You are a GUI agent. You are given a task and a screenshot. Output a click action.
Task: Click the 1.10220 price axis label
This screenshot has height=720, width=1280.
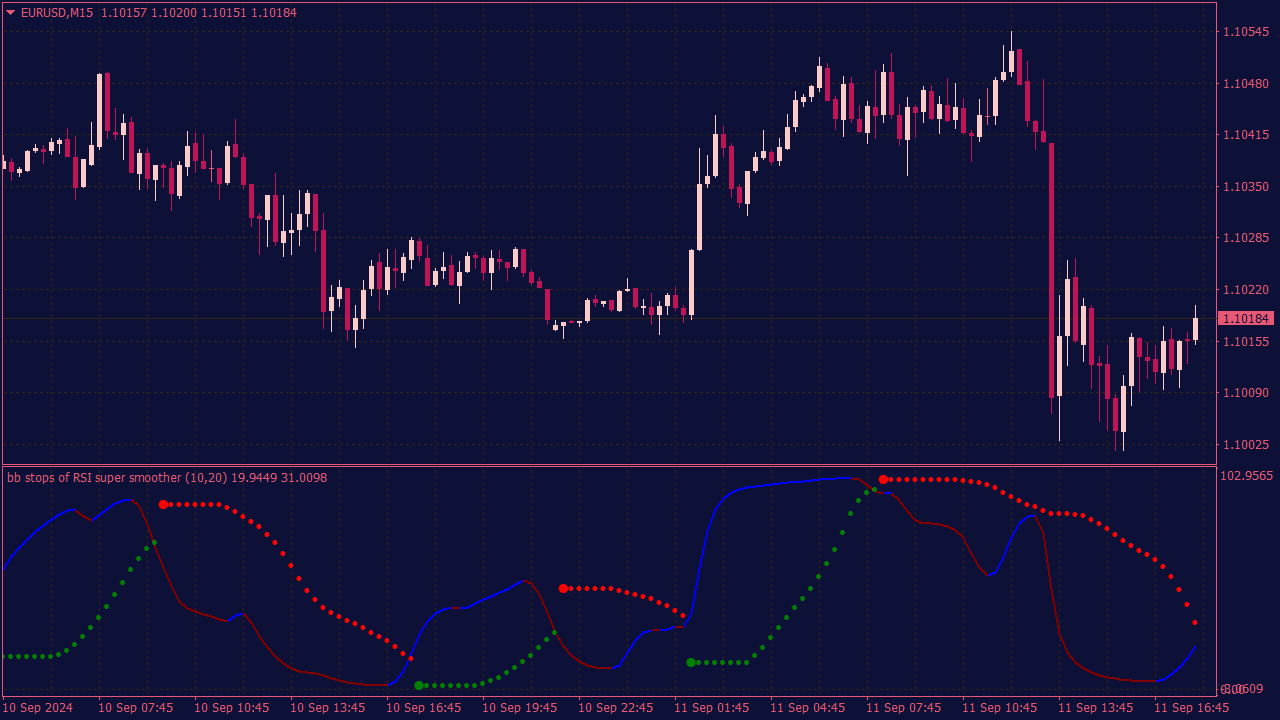coord(1246,290)
